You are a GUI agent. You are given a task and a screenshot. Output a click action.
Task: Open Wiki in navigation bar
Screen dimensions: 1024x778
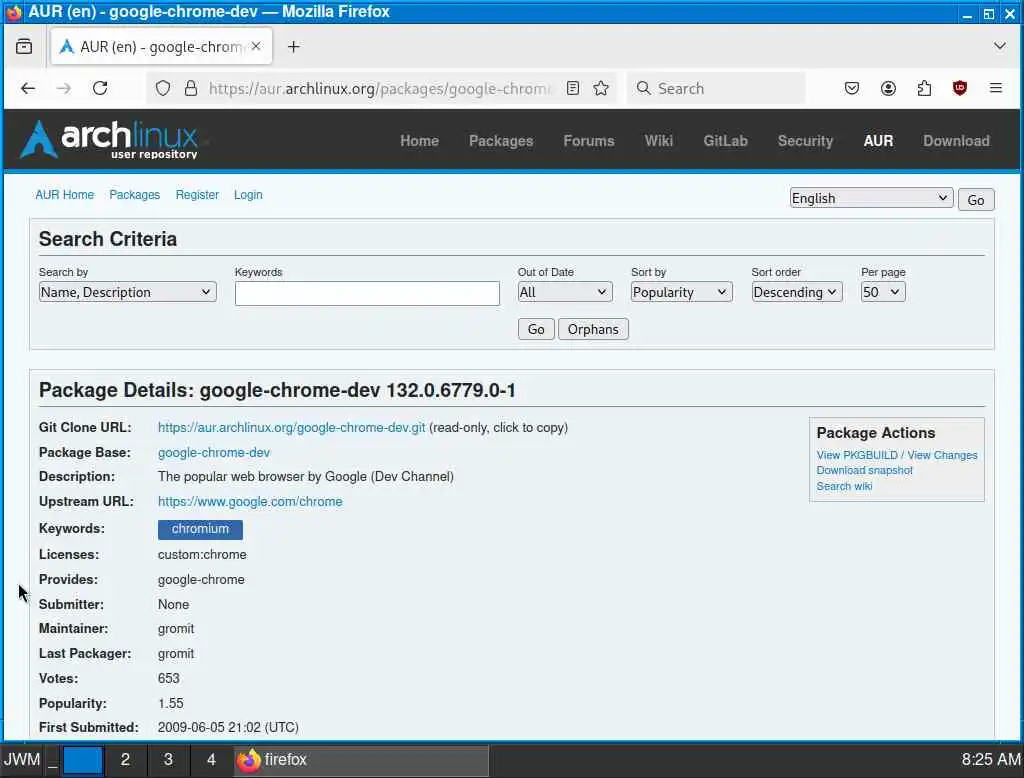pyautogui.click(x=658, y=140)
